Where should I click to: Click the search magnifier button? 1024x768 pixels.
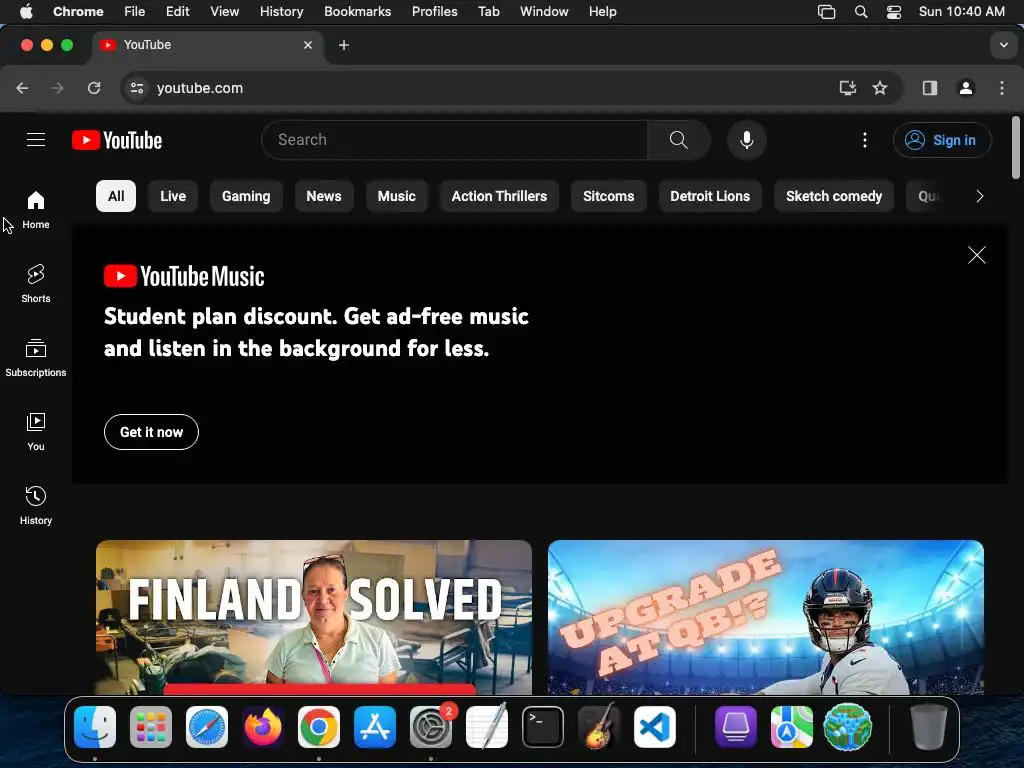[679, 140]
